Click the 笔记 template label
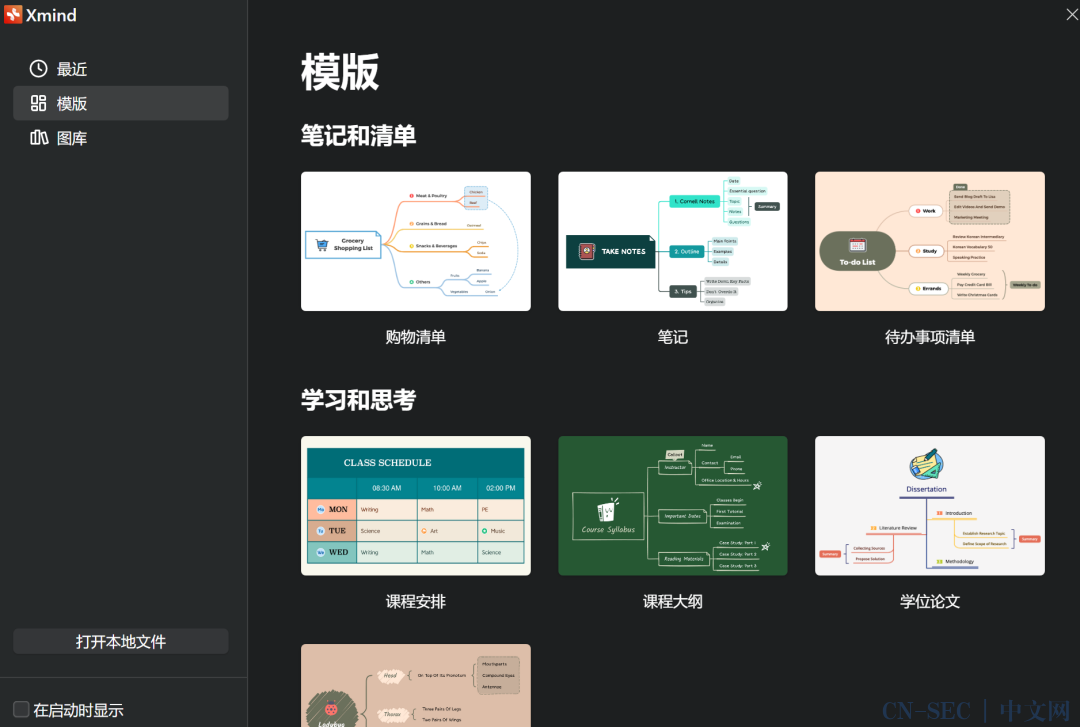Viewport: 1080px width, 727px height. pyautogui.click(x=672, y=337)
